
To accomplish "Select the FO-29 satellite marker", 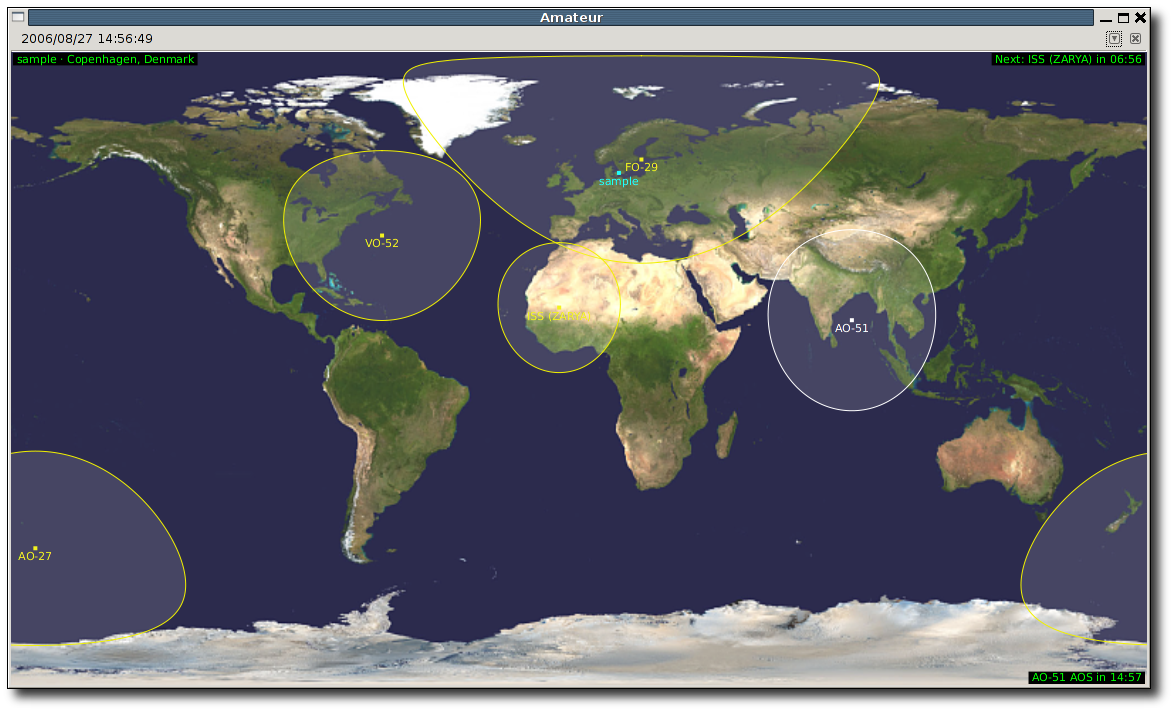I will pos(641,159).
